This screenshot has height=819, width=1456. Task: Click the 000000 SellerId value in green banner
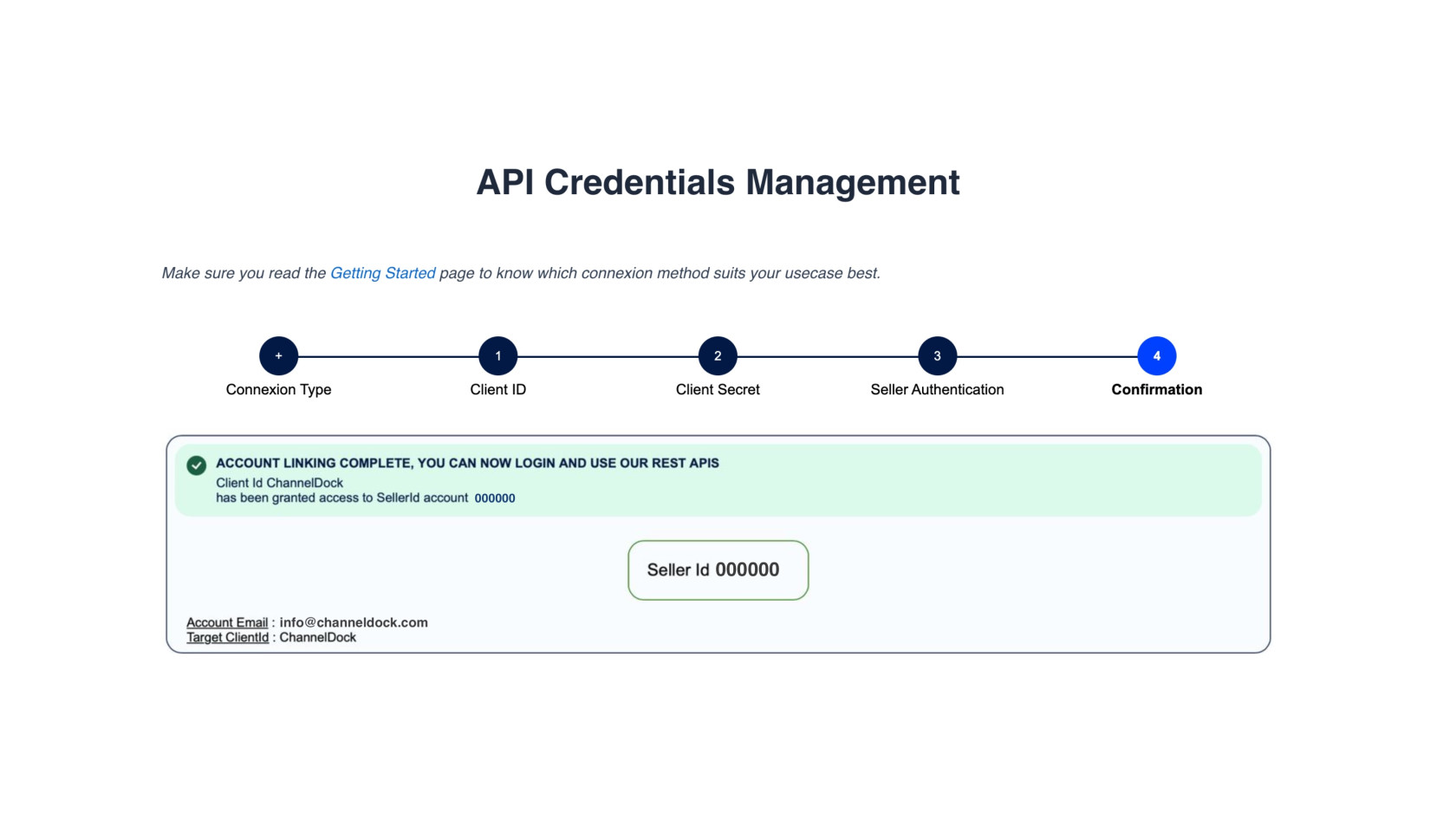(x=495, y=498)
